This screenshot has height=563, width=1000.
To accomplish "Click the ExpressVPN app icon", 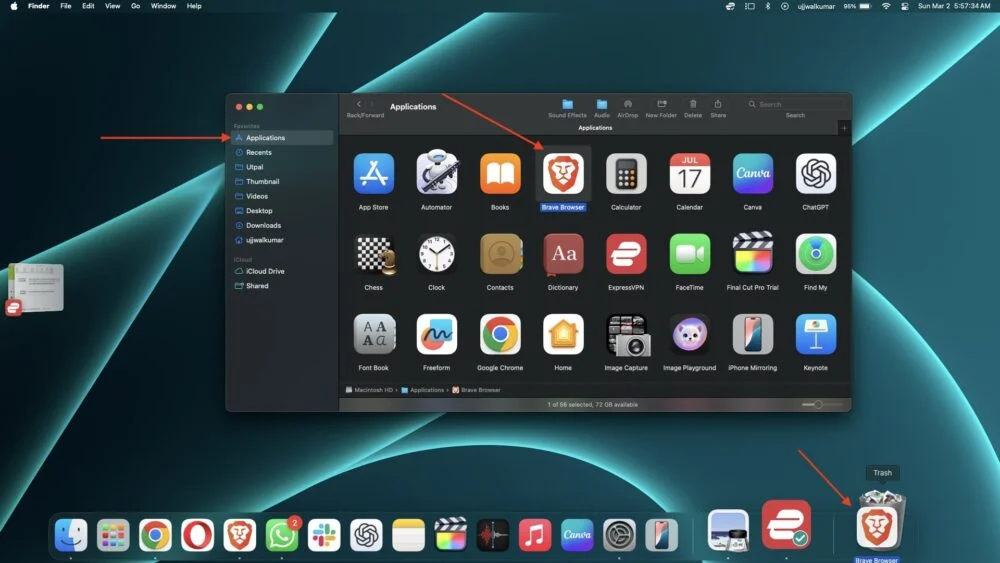I will pyautogui.click(x=626, y=254).
